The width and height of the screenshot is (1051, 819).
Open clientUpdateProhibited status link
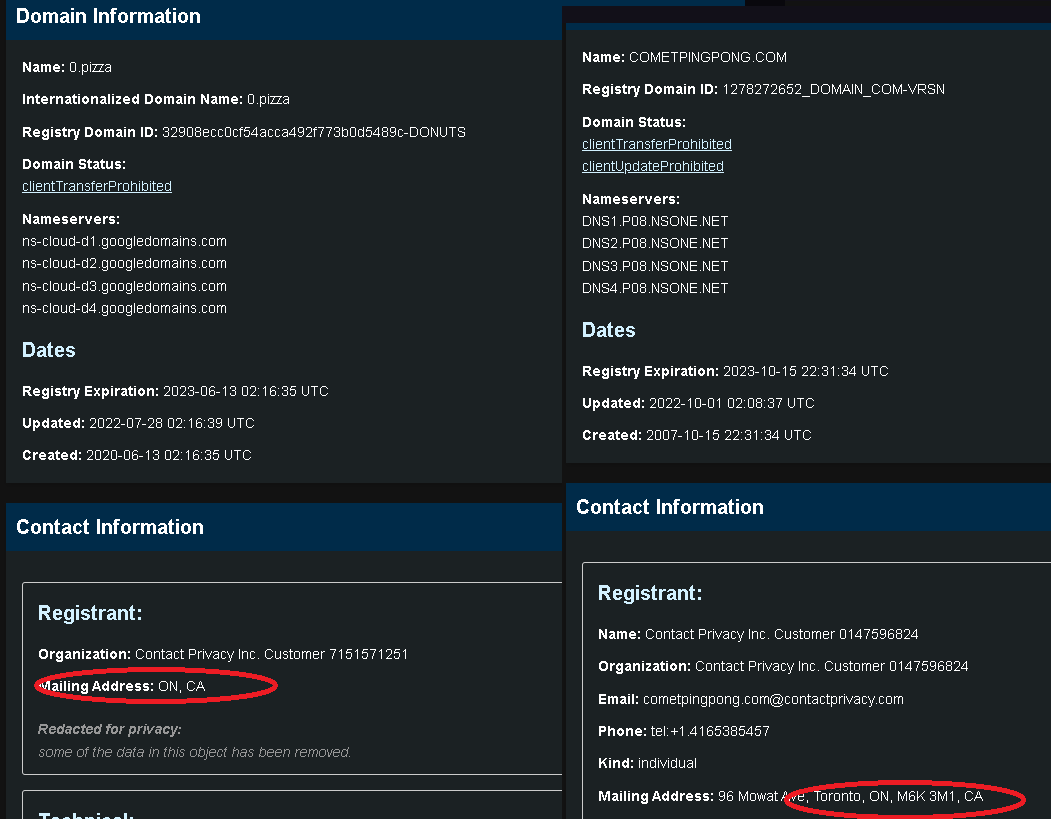(x=652, y=166)
